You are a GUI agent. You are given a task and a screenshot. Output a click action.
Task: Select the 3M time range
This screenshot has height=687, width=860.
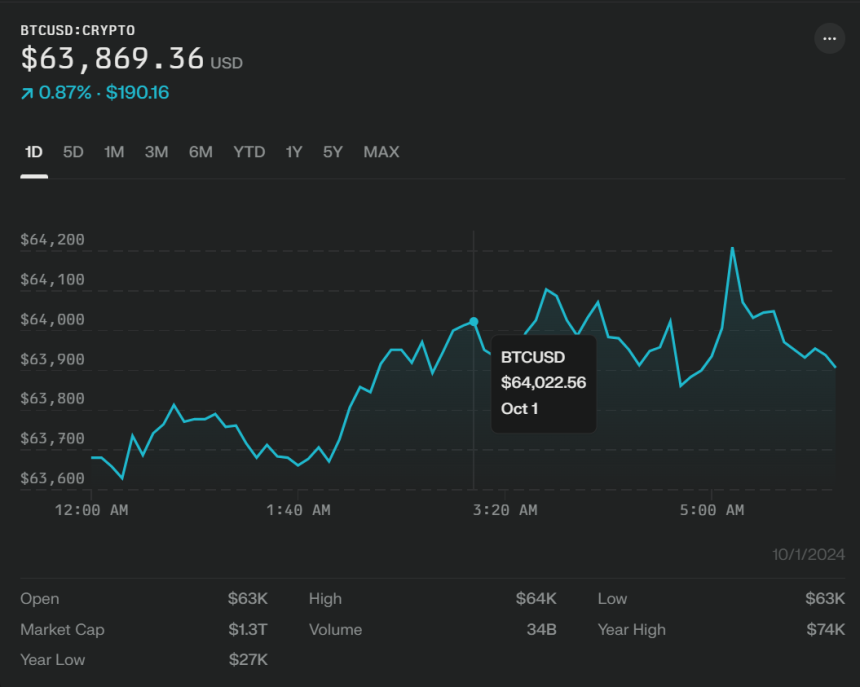156,152
